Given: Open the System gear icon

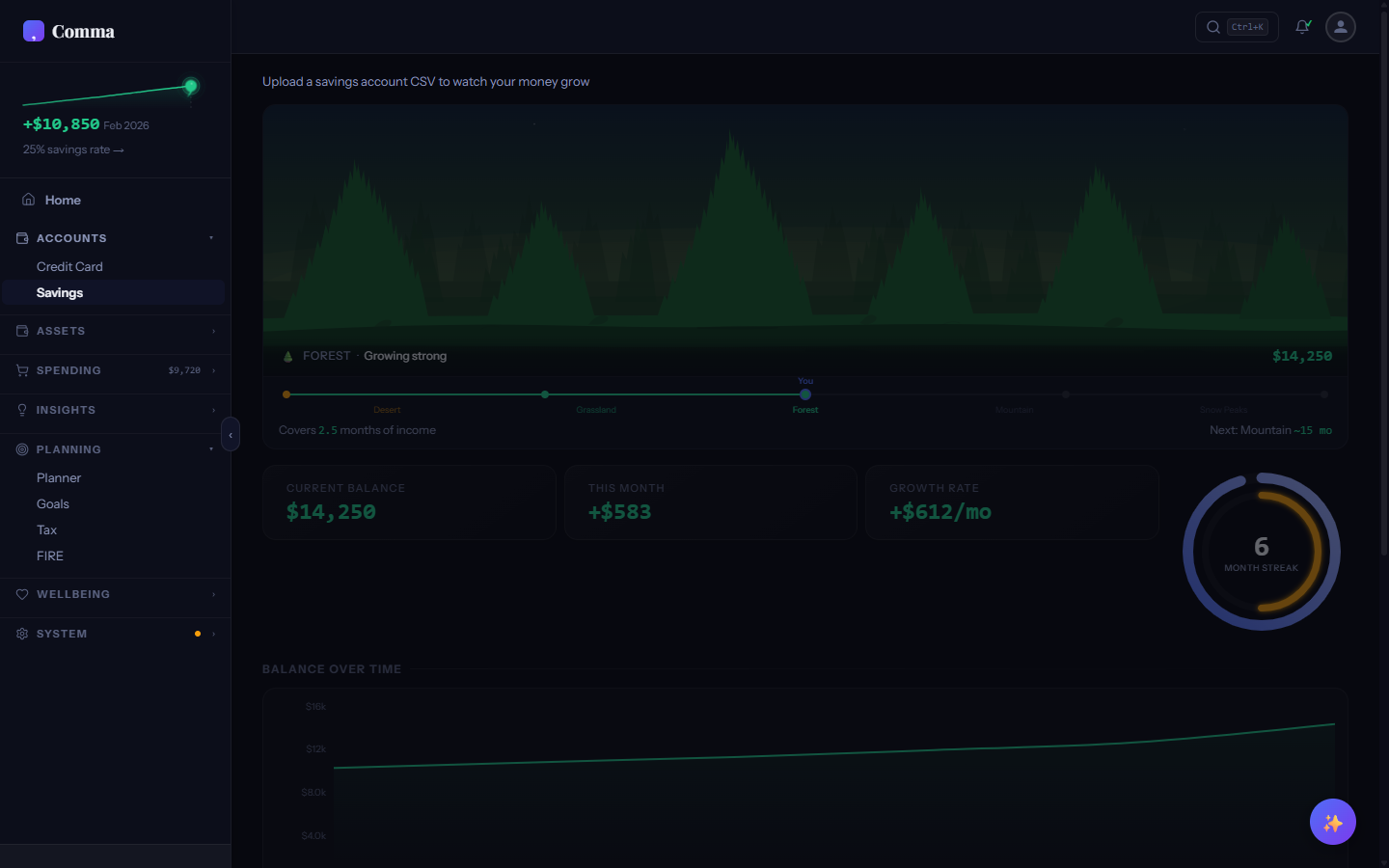Looking at the screenshot, I should (21, 634).
